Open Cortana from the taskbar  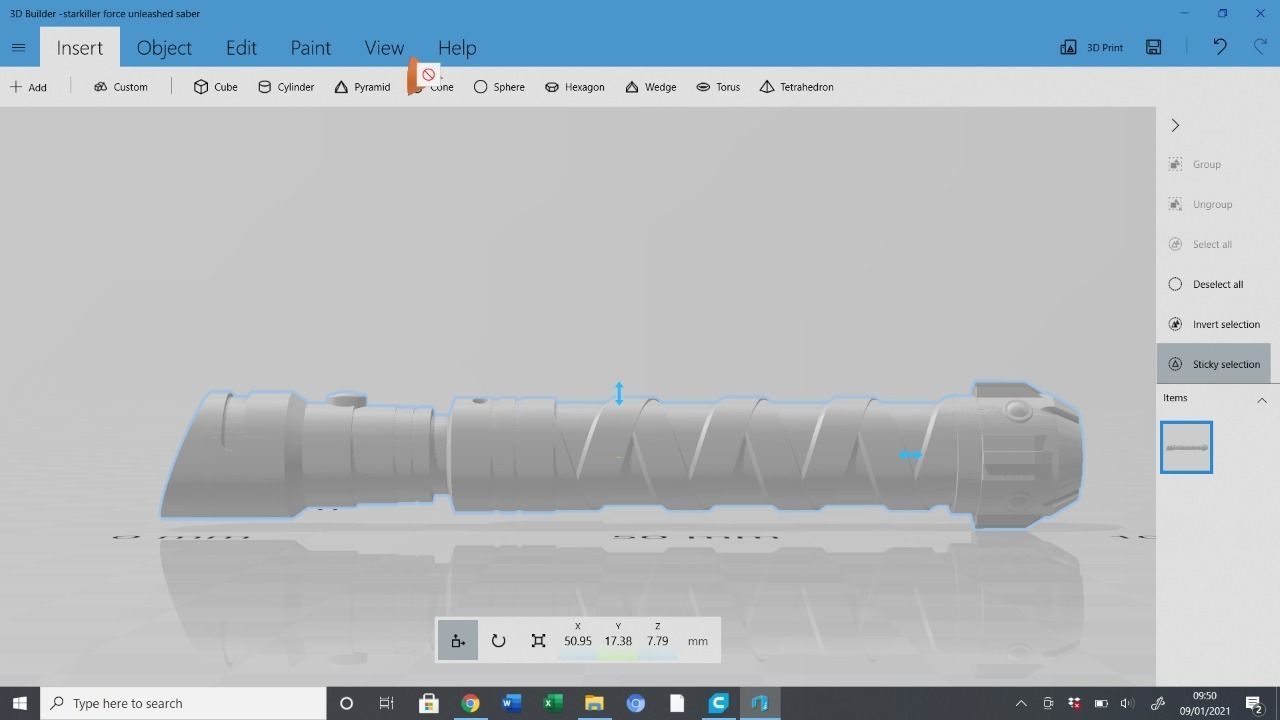[346, 703]
